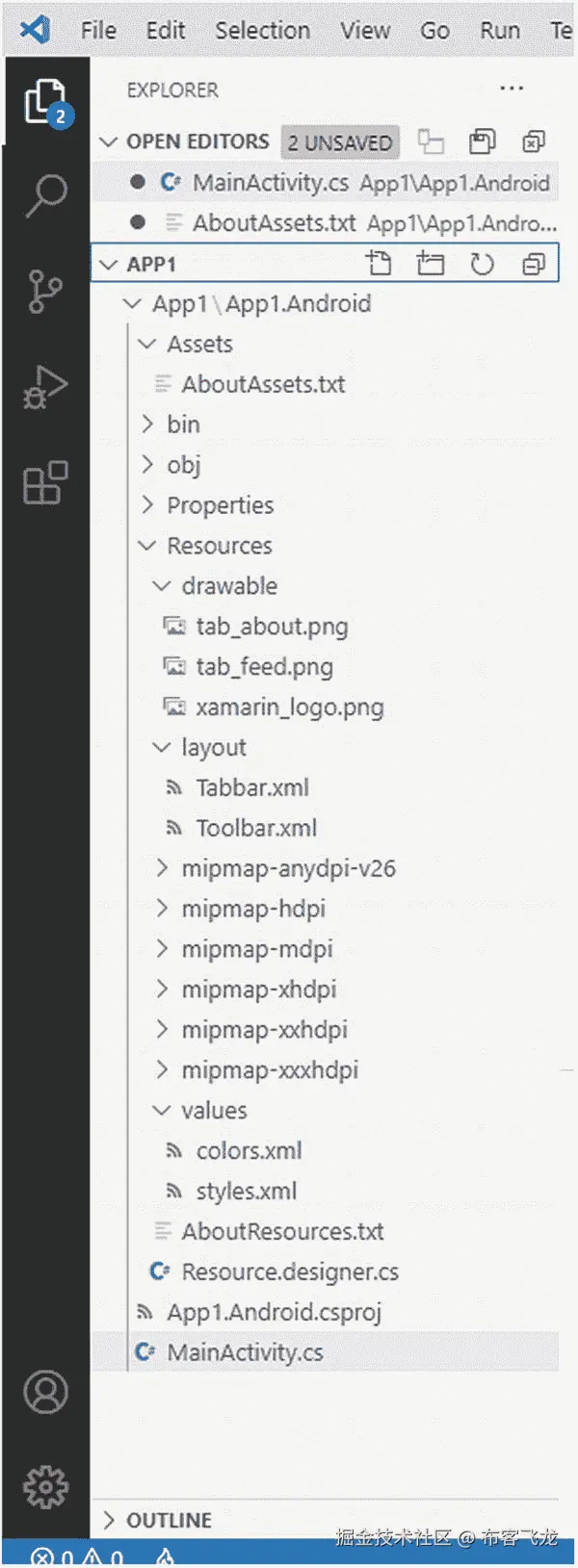Refresh the Explorer with the refresh icon
Screen dimensions: 578x1568
click(x=483, y=263)
